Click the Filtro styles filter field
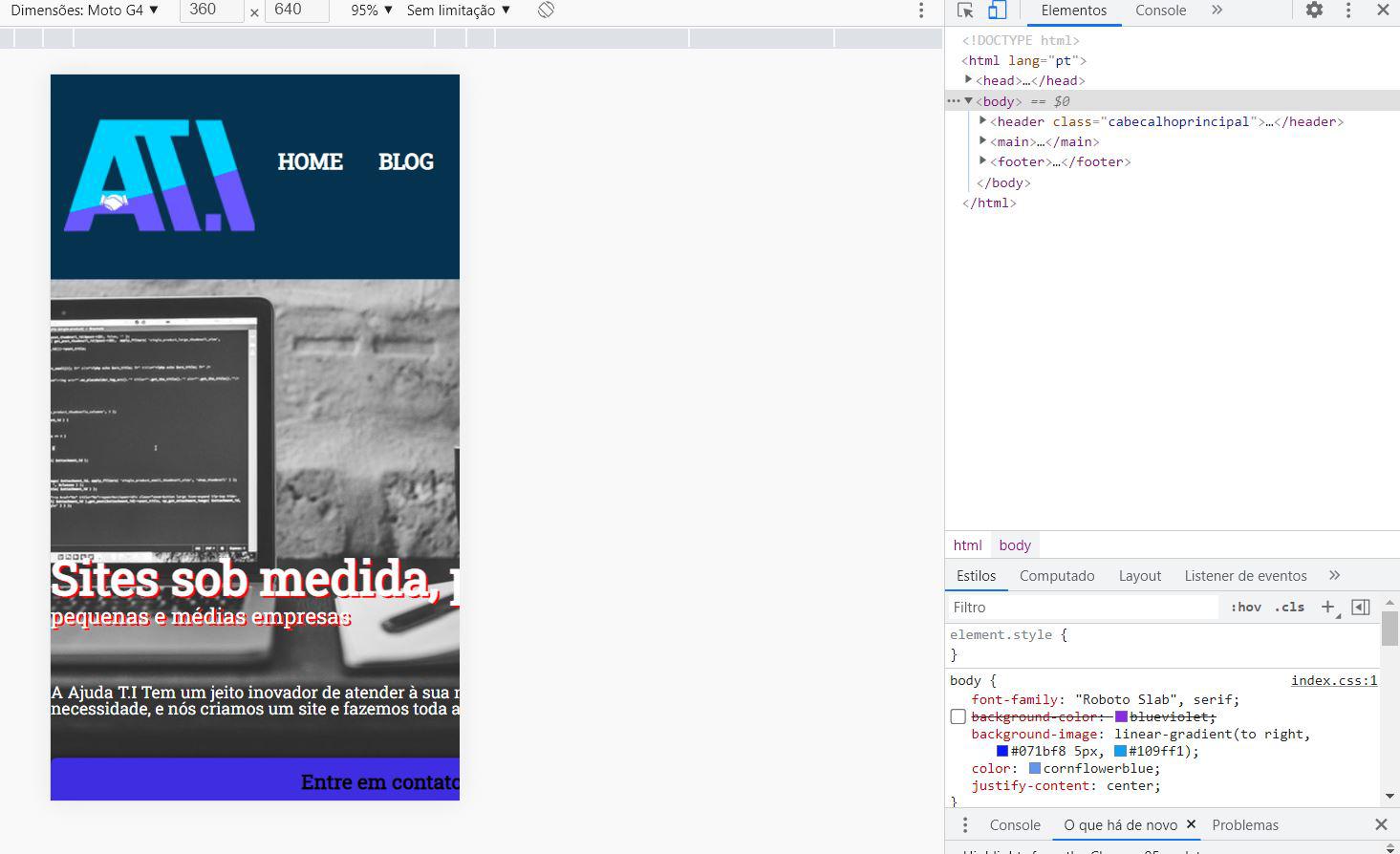The width and height of the screenshot is (1400, 854). [x=1083, y=607]
